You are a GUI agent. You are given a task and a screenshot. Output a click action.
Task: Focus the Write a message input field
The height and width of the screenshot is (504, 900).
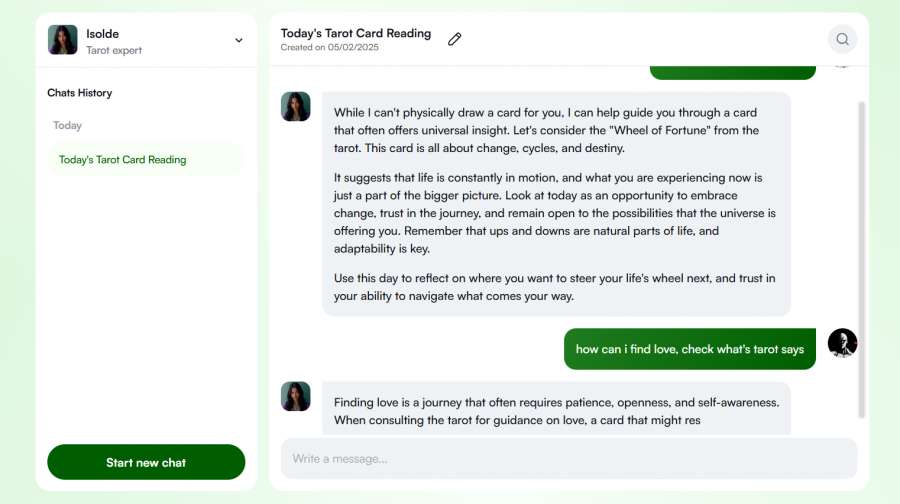(568, 458)
